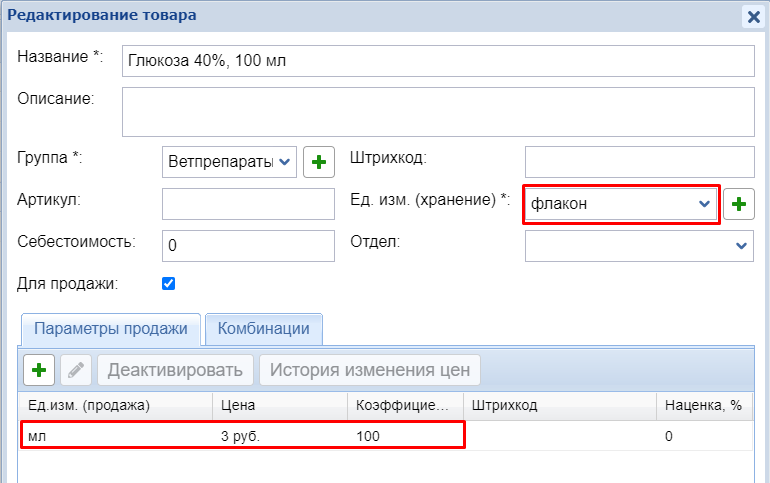This screenshot has width=770, height=483.
Task: Toggle the Для продажи checkbox
Action: (x=168, y=284)
